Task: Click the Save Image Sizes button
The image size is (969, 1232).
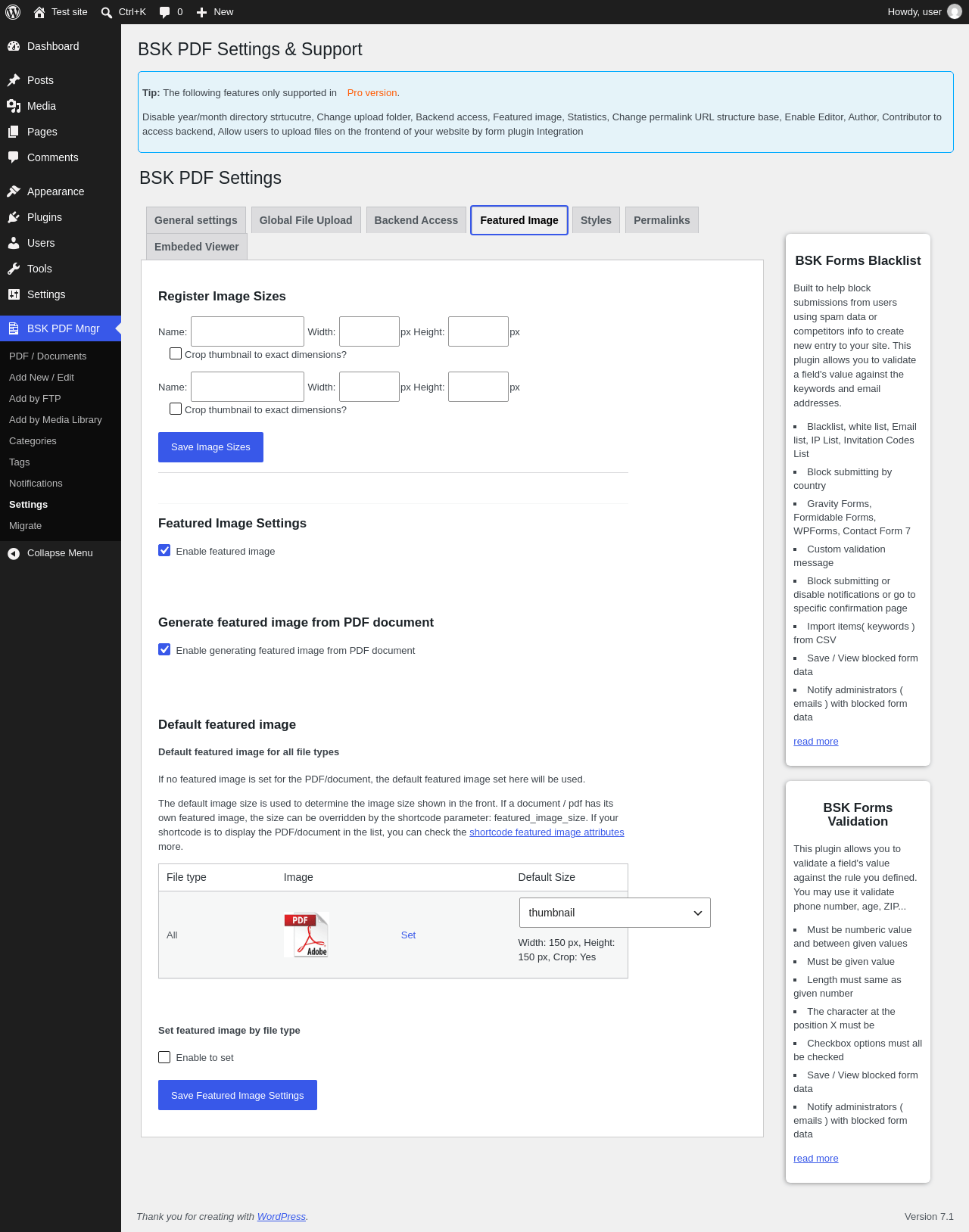Action: pyautogui.click(x=210, y=447)
